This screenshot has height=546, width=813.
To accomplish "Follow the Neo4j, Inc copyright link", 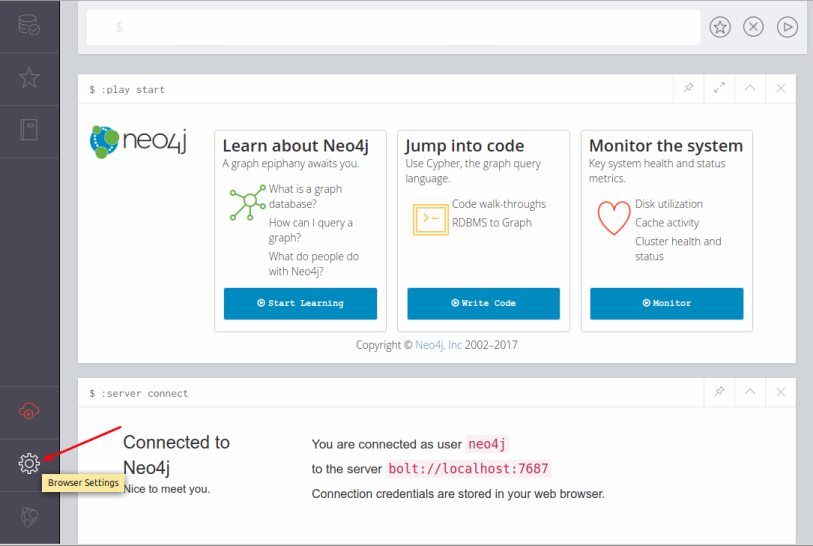I will [x=439, y=345].
